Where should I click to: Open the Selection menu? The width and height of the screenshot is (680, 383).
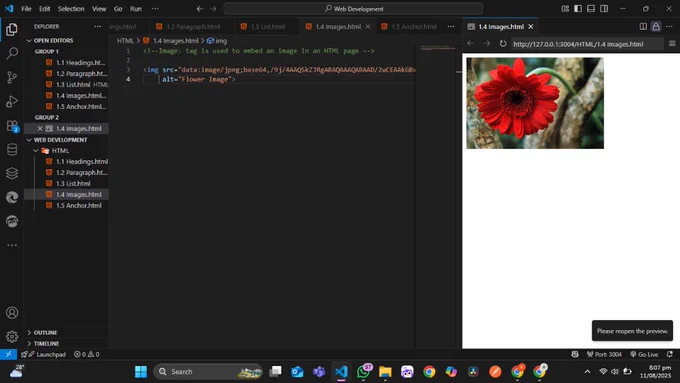coord(71,9)
